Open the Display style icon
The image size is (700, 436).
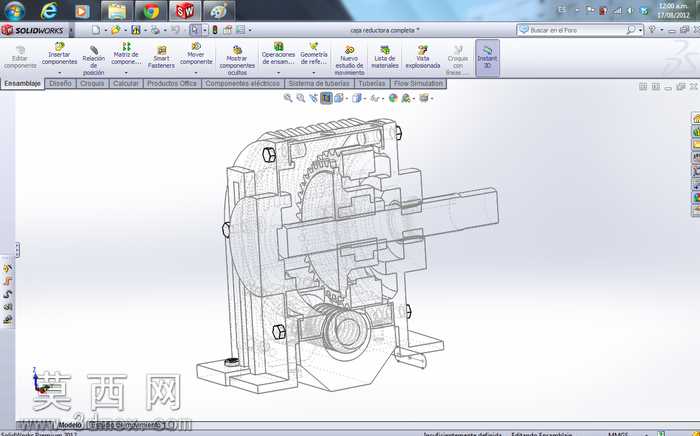coord(356,98)
